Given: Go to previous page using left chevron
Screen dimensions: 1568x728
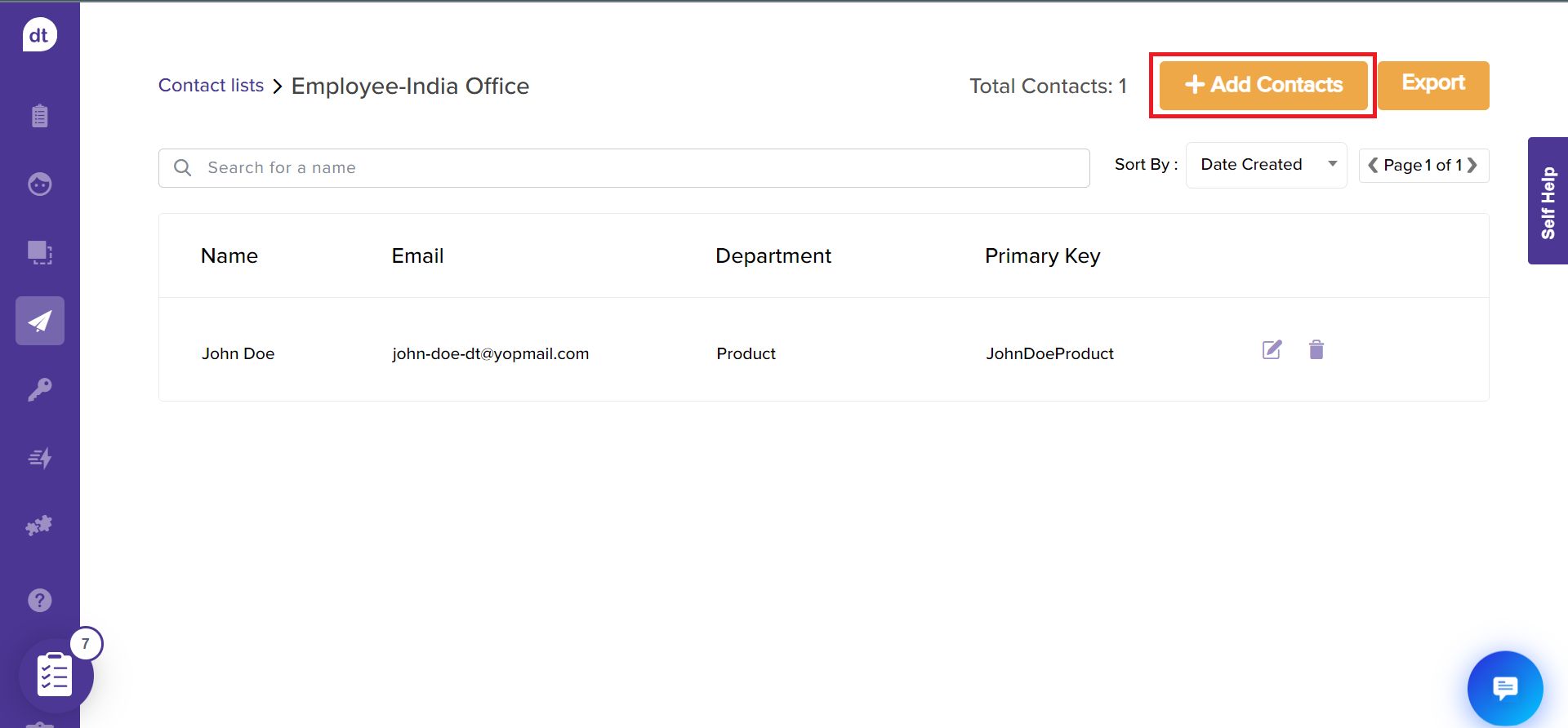Looking at the screenshot, I should [1373, 165].
